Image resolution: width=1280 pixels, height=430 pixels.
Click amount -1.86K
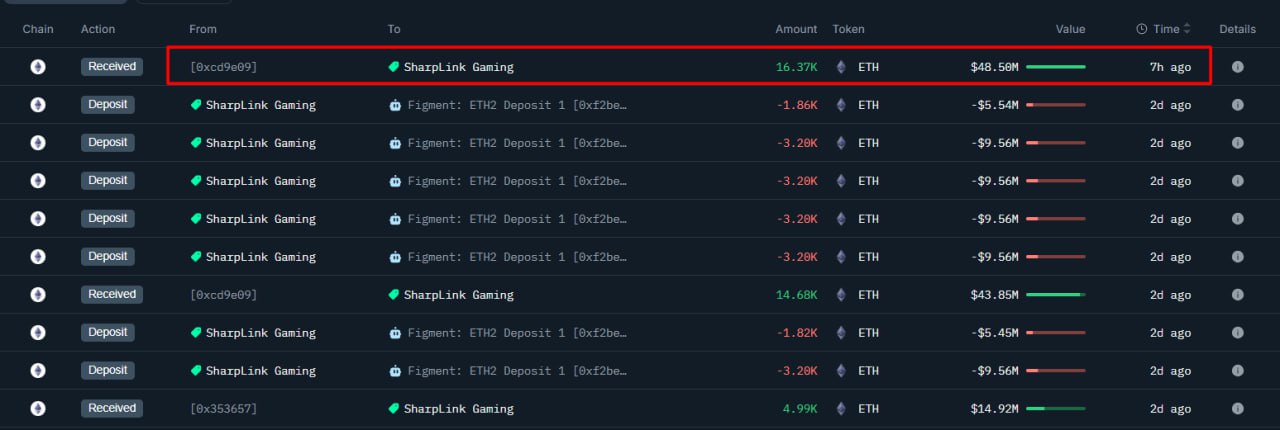point(797,105)
